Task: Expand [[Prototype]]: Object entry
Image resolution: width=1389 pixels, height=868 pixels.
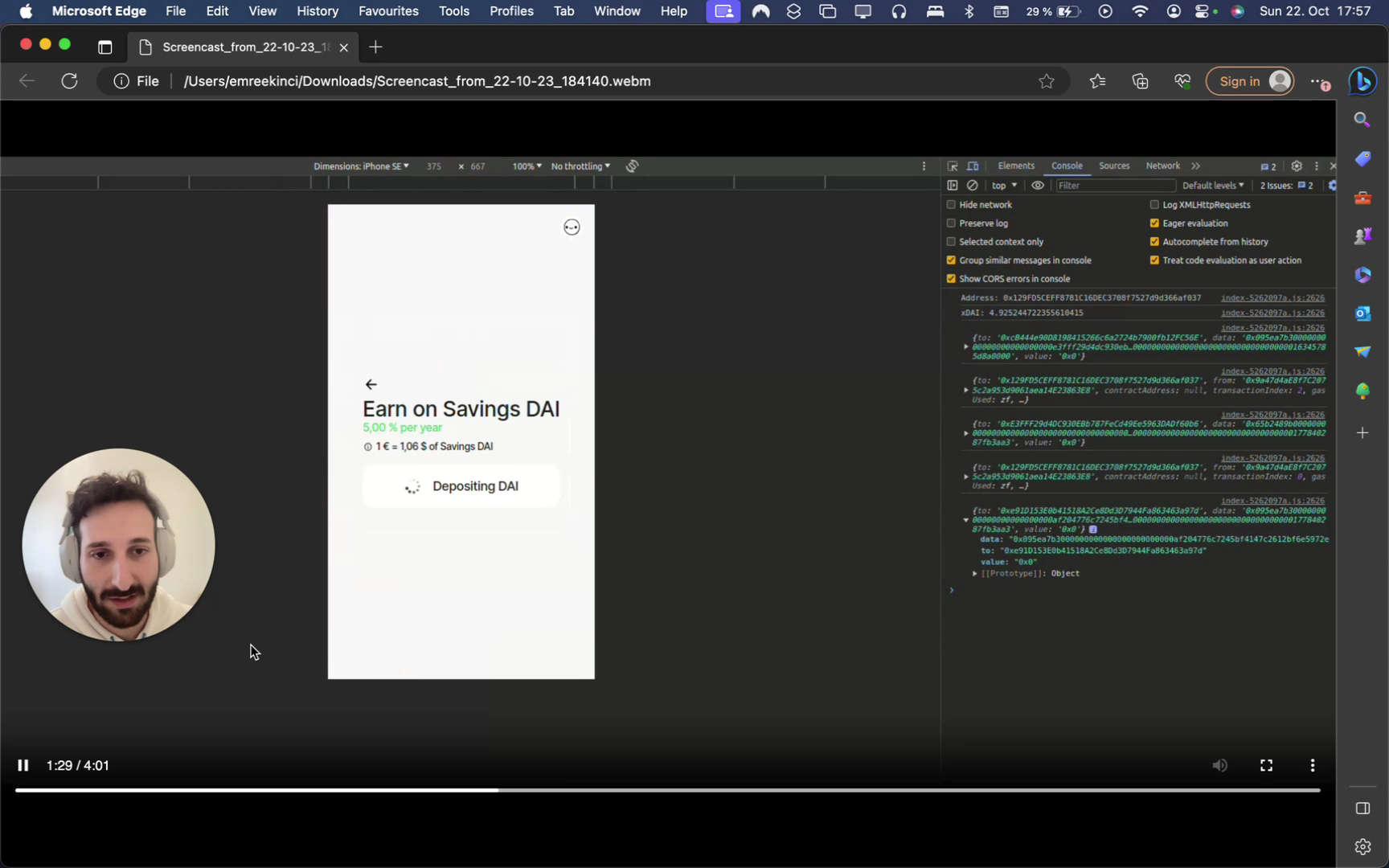Action: pyautogui.click(x=975, y=574)
